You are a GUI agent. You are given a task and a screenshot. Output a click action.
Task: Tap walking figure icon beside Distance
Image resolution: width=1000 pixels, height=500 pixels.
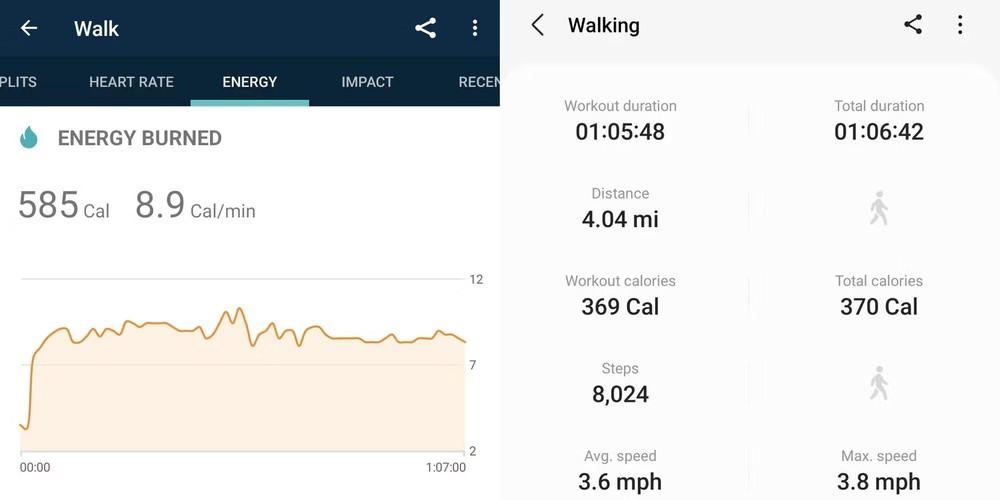click(879, 208)
